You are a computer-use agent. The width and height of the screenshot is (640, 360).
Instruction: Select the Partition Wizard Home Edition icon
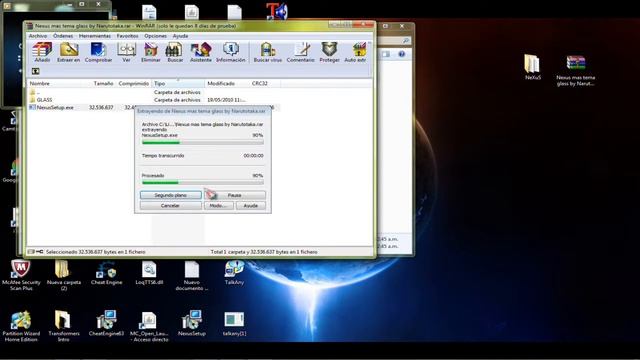pos(21,326)
